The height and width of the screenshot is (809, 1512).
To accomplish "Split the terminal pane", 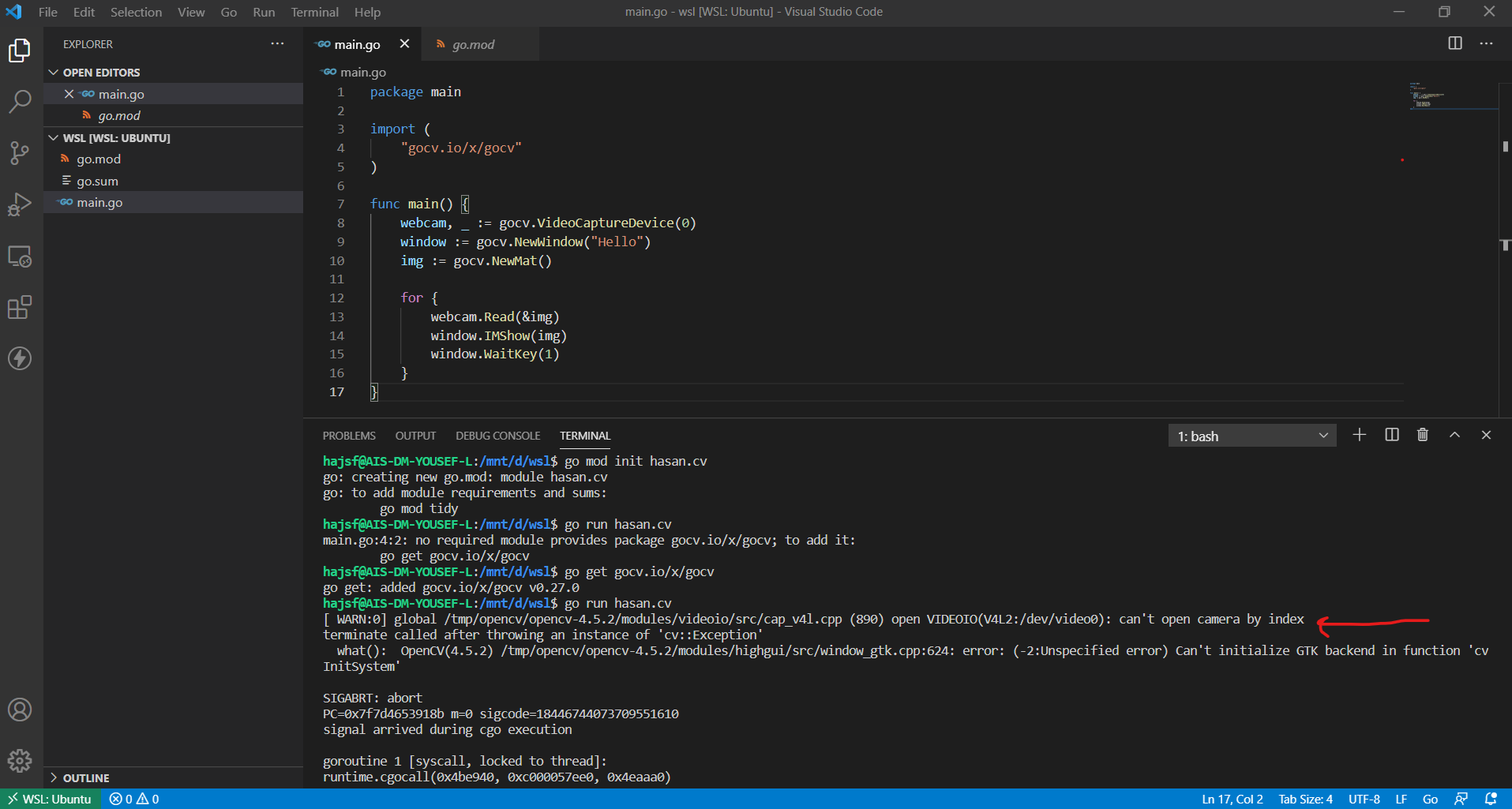I will [x=1390, y=434].
